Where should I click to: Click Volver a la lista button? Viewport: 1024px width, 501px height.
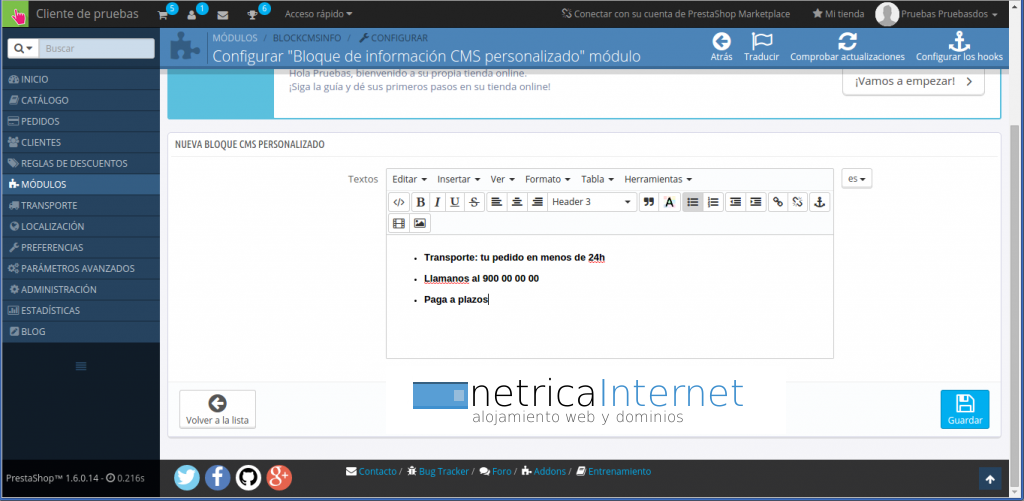click(217, 410)
